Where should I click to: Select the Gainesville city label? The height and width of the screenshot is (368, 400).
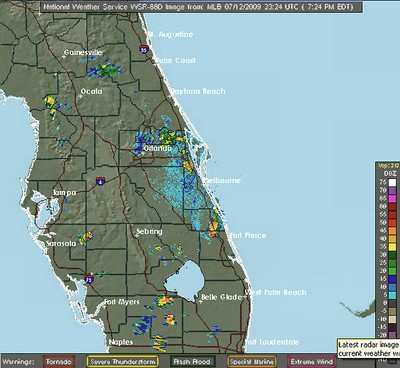[x=83, y=52]
